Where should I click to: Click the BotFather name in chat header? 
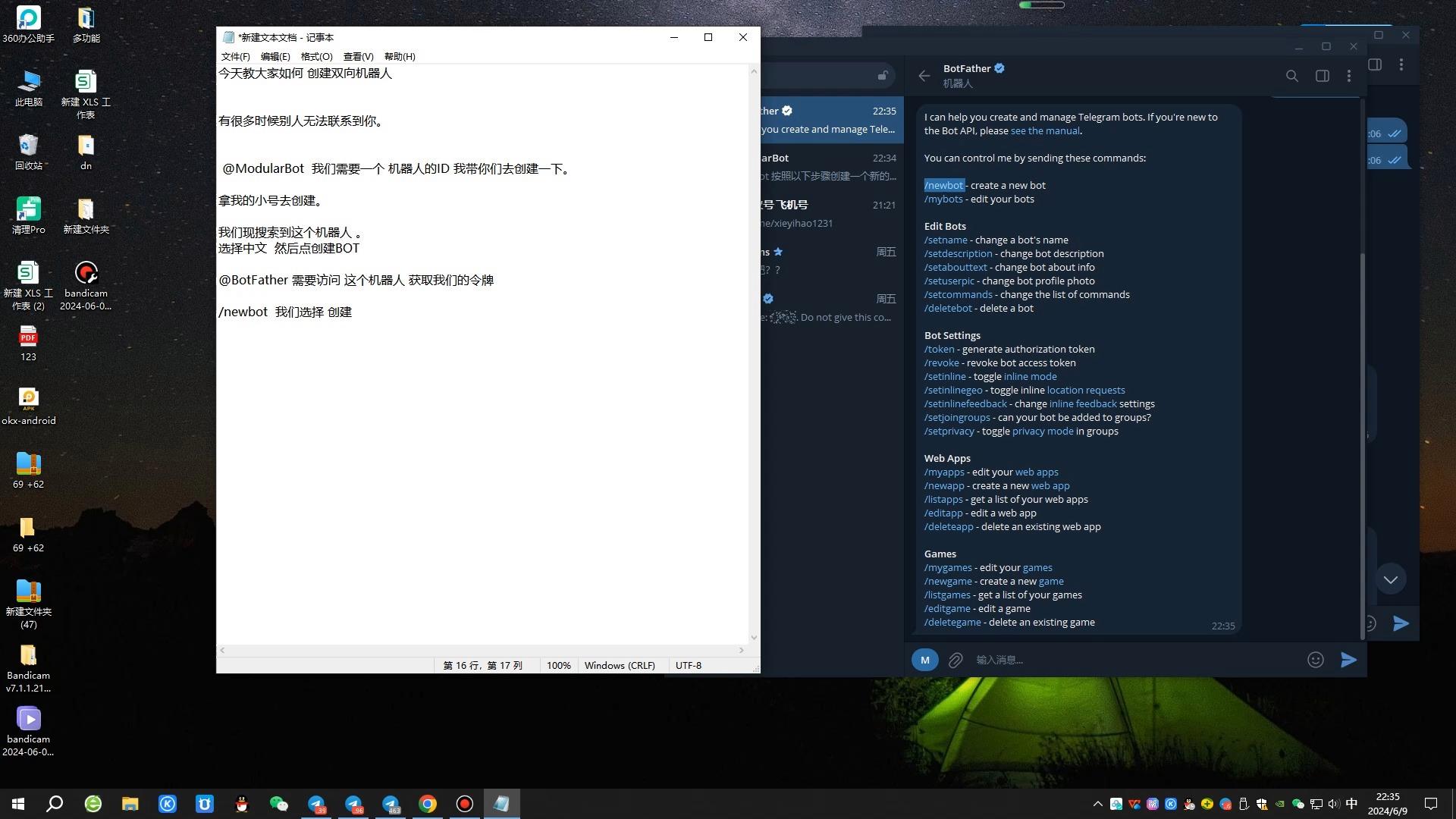[x=967, y=68]
